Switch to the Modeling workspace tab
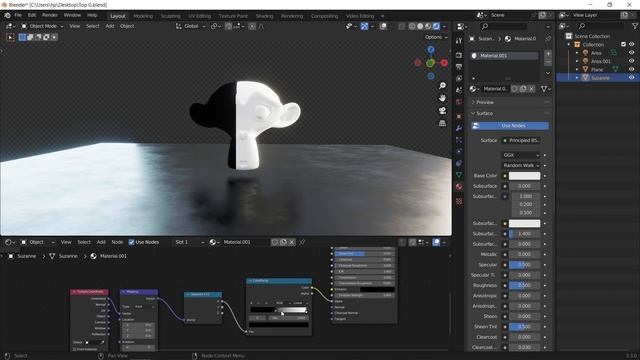Viewport: 640px width, 360px height. [143, 16]
